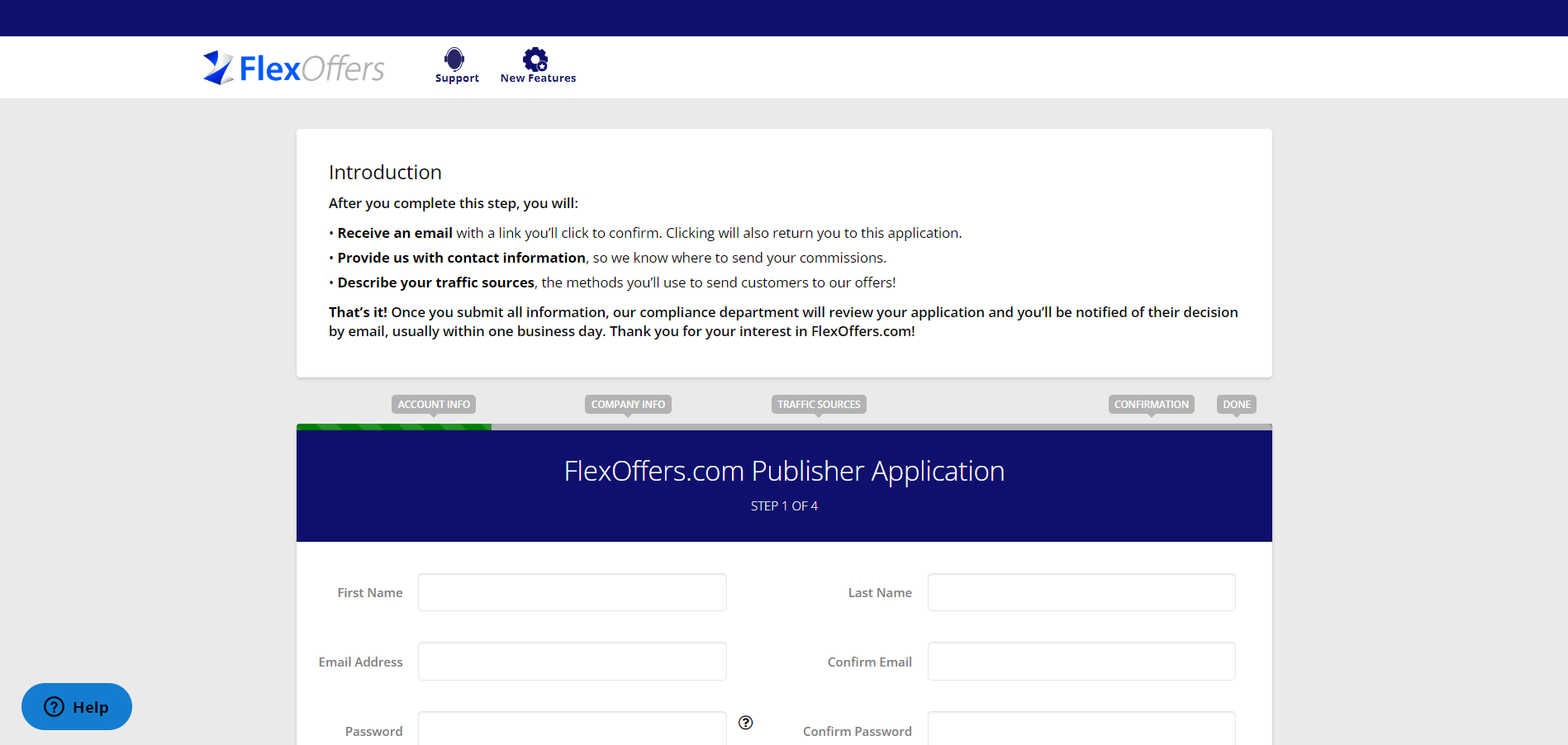Click the 'First Name' label
Image resolution: width=1568 pixels, height=745 pixels.
(370, 593)
